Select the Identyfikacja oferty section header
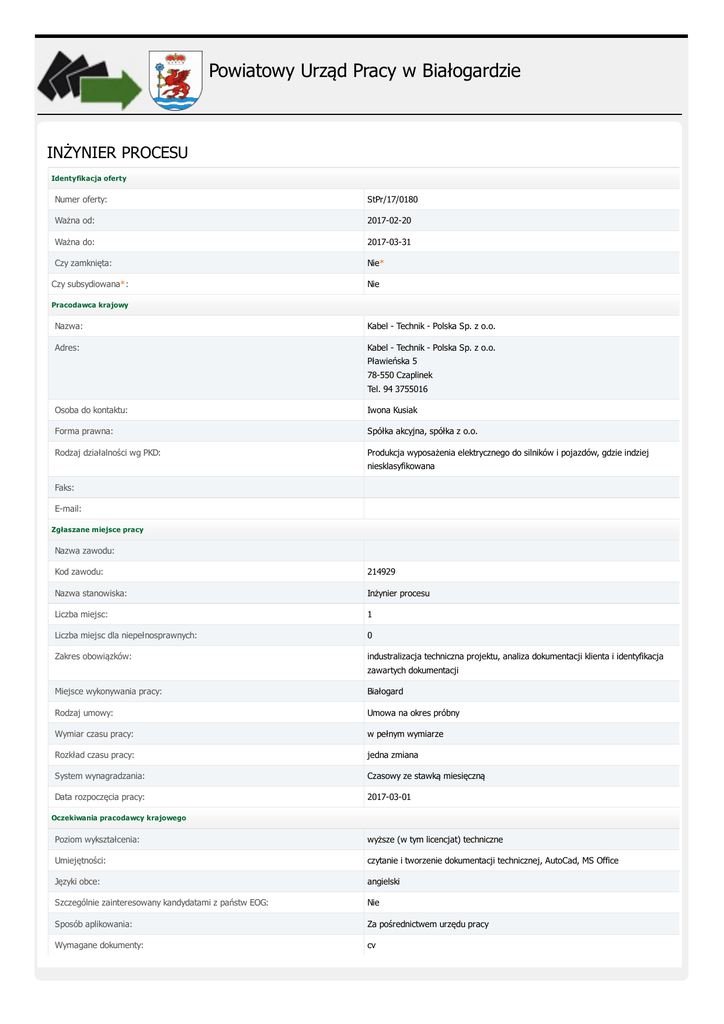 pos(89,178)
